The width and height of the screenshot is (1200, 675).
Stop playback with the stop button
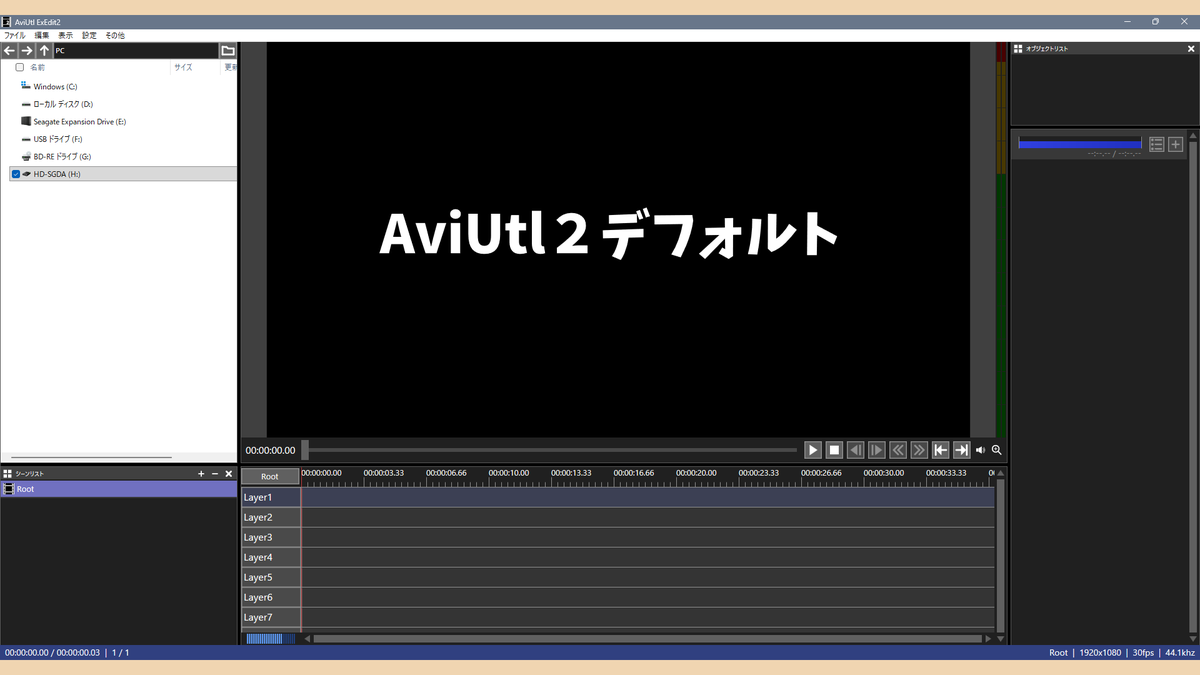[x=834, y=450]
